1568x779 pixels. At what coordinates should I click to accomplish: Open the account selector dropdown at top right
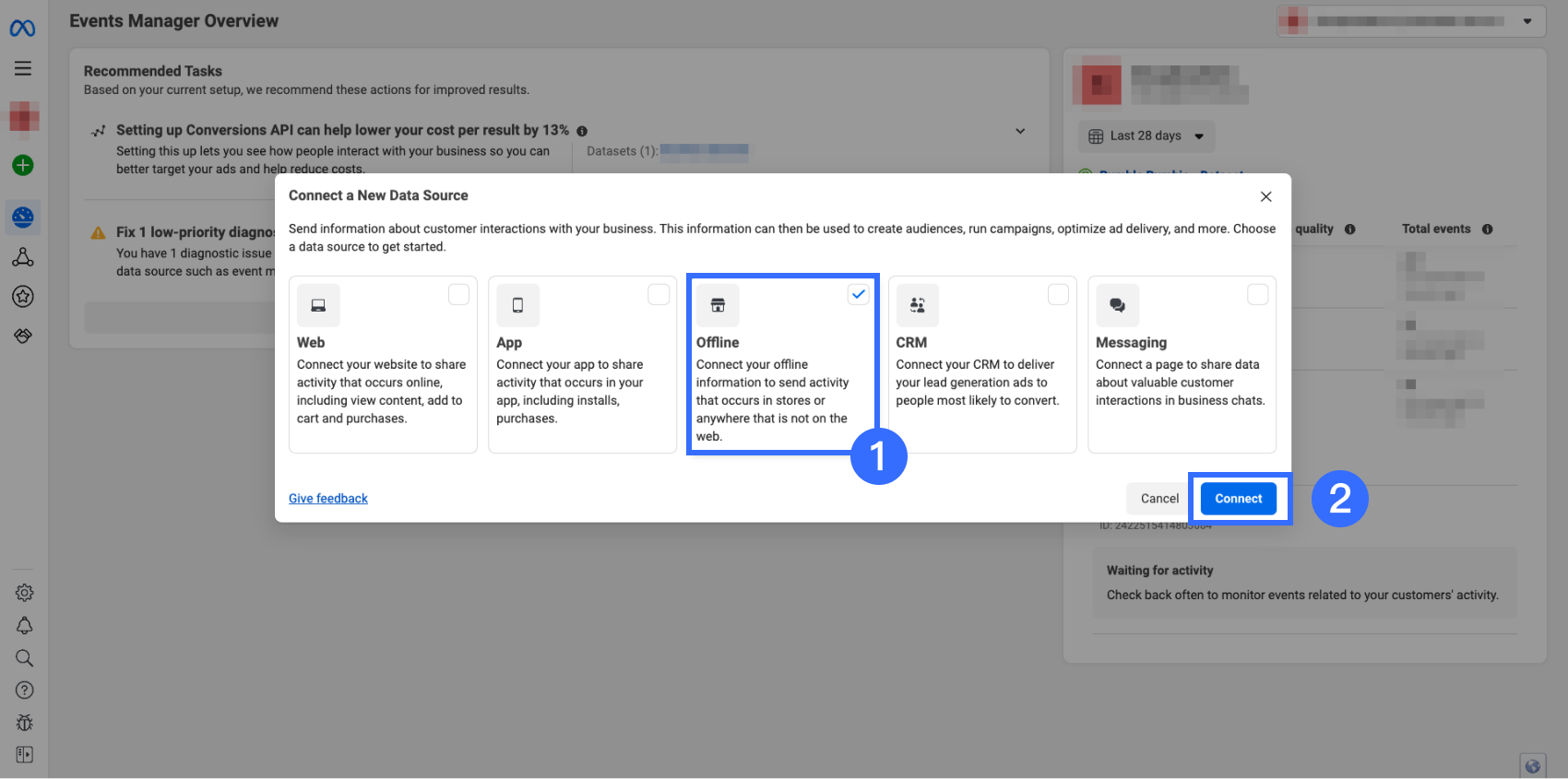tap(1411, 21)
